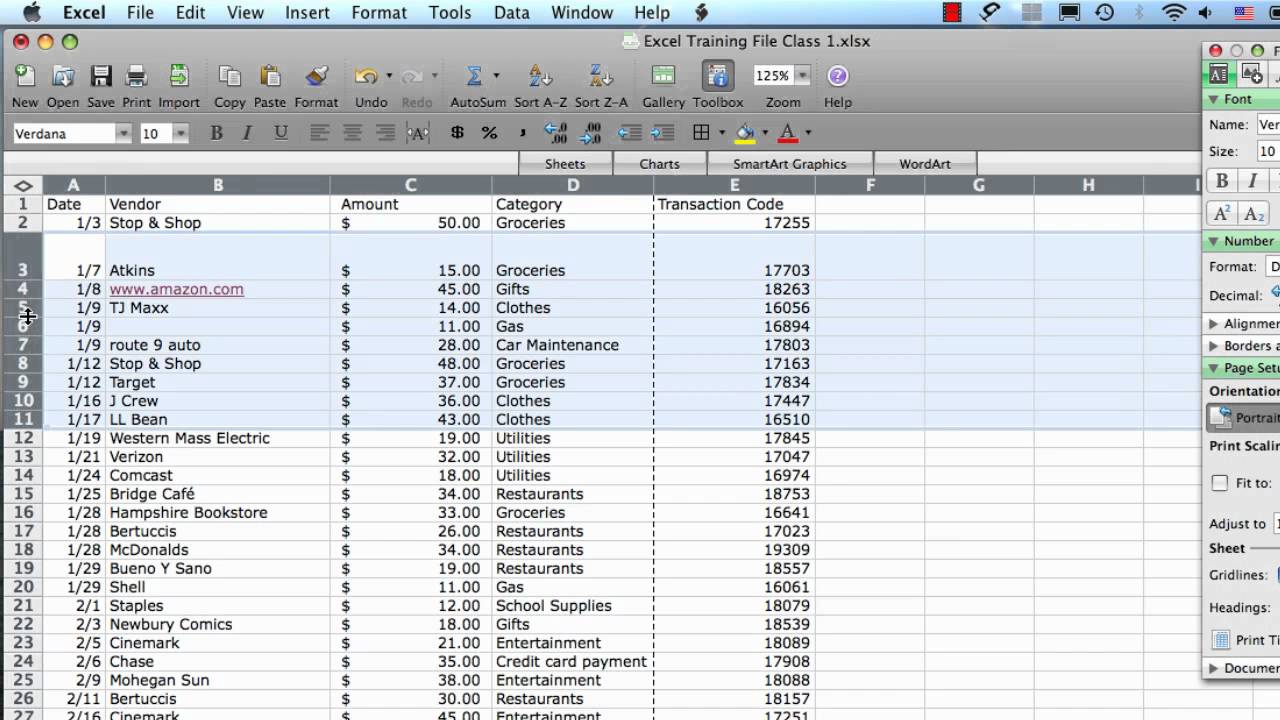Toggle Italic in formatting toolbar

click(248, 133)
